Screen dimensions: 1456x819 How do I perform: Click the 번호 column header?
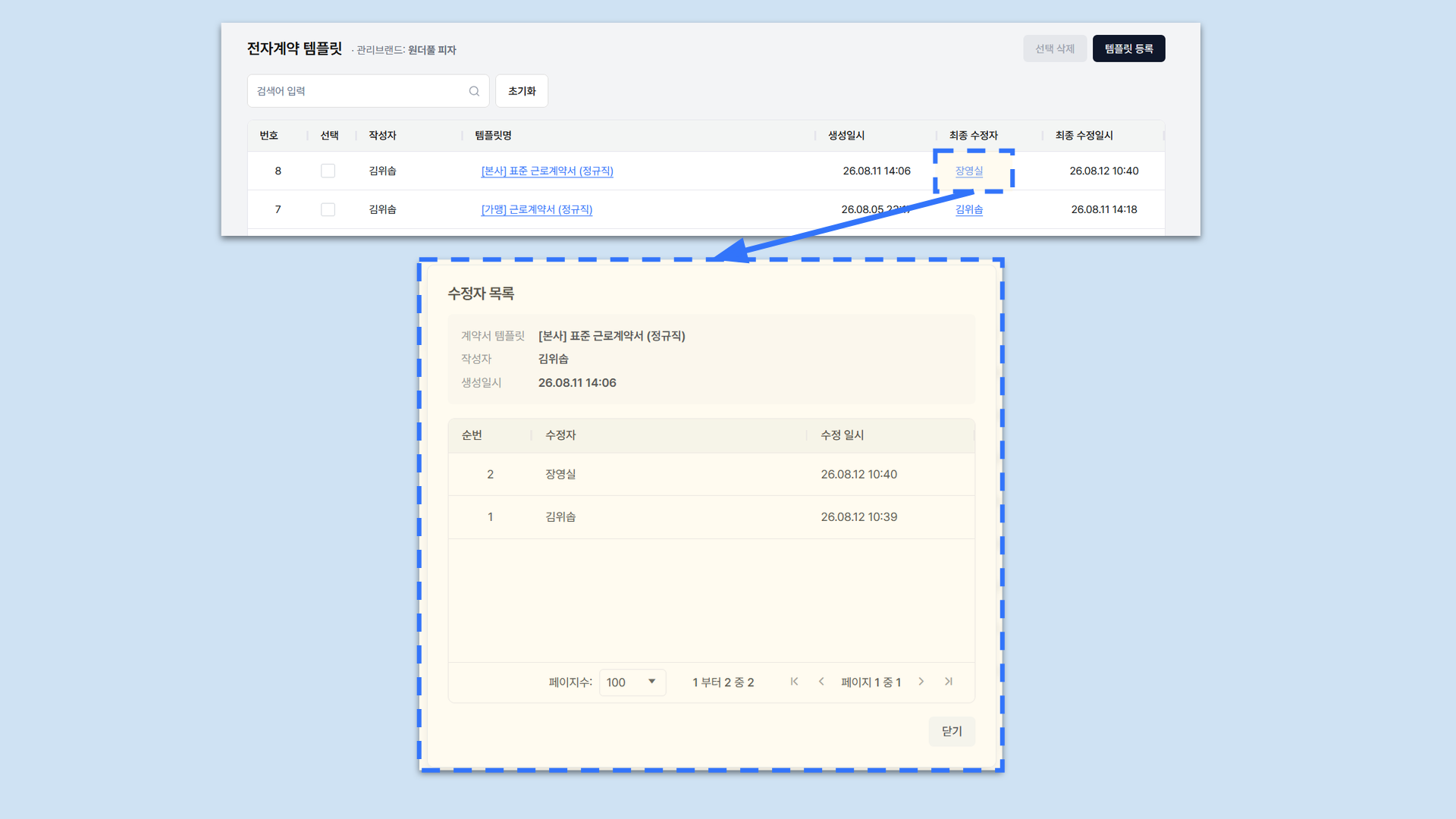(269, 135)
